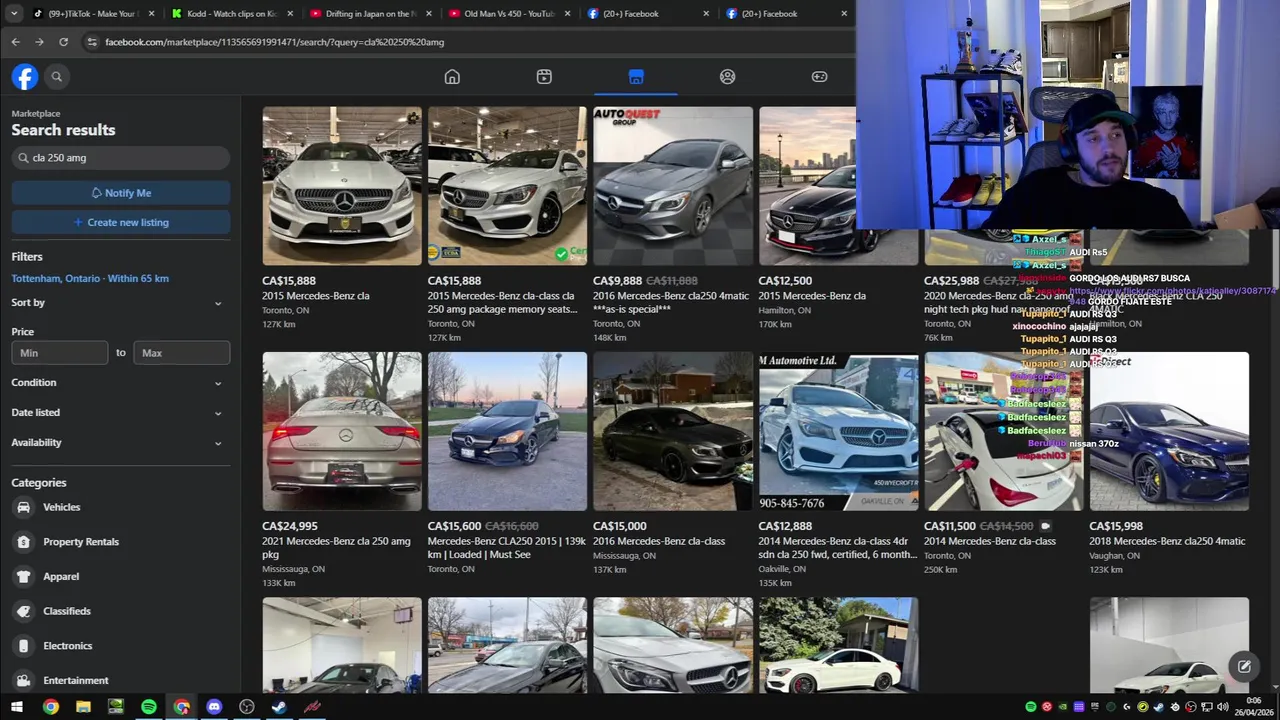Screen dimensions: 1280x720
Task: Open the site information icon in address bar
Action: [91, 42]
